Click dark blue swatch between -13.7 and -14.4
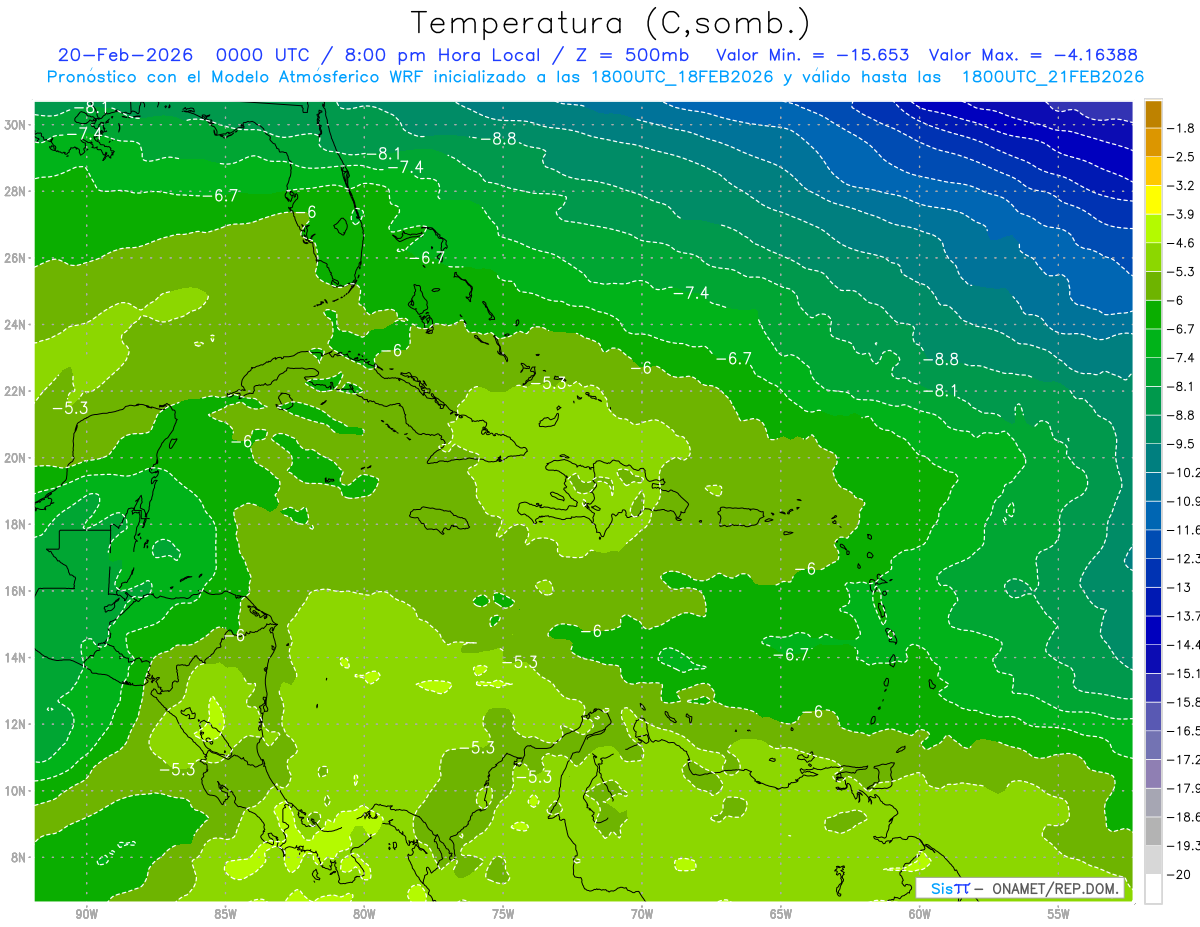This screenshot has width=1200, height=927. [x=1153, y=630]
